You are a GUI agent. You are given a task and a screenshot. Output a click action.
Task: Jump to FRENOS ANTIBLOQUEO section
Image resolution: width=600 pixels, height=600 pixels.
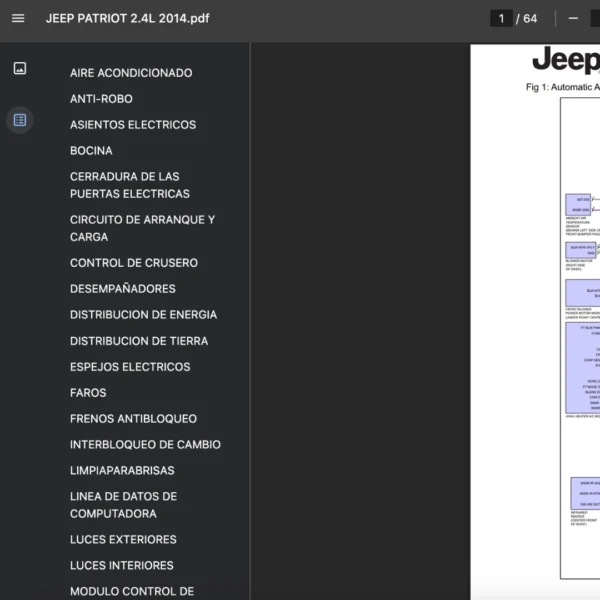tap(133, 419)
